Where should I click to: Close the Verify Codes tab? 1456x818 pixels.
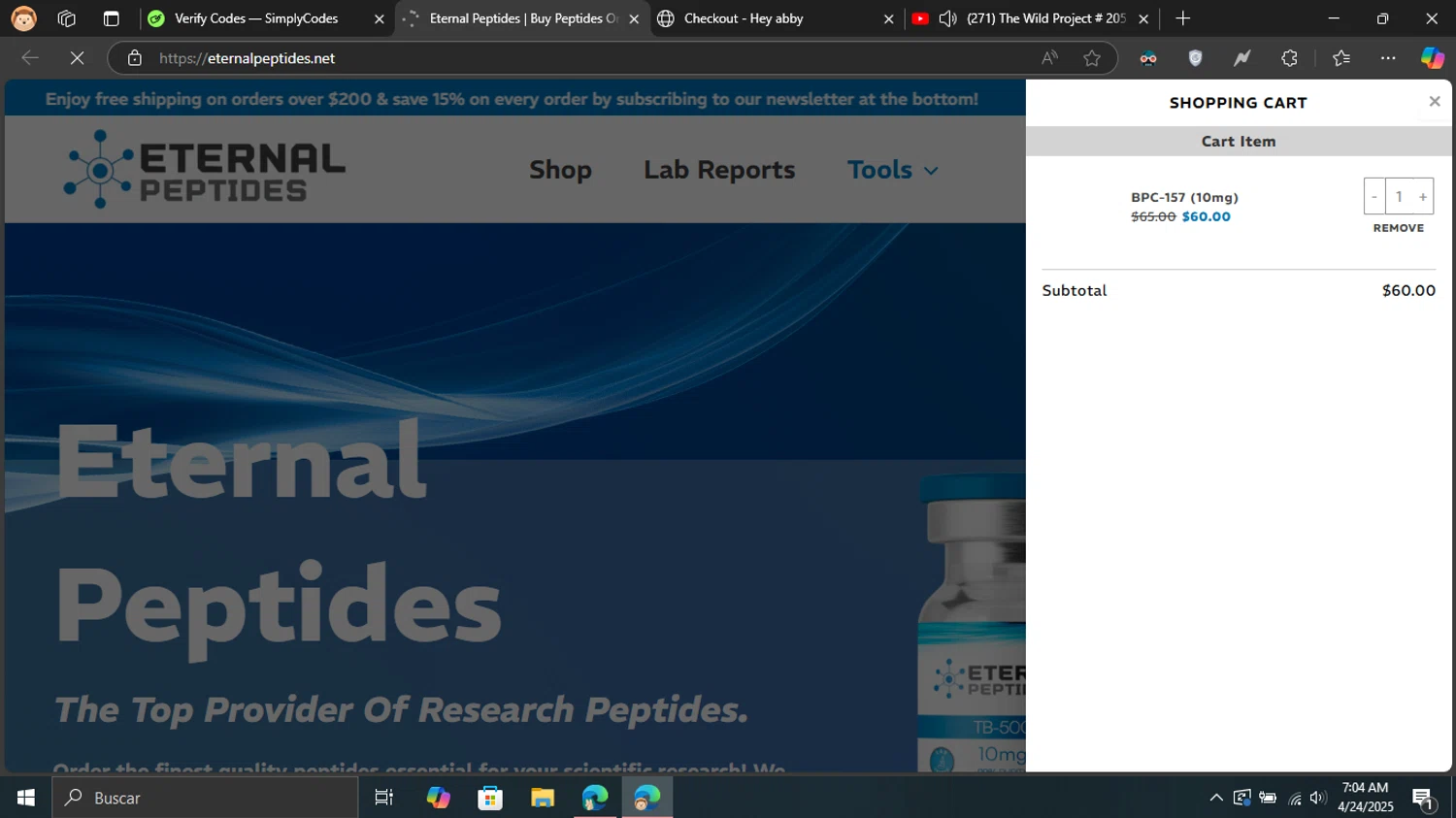(380, 18)
